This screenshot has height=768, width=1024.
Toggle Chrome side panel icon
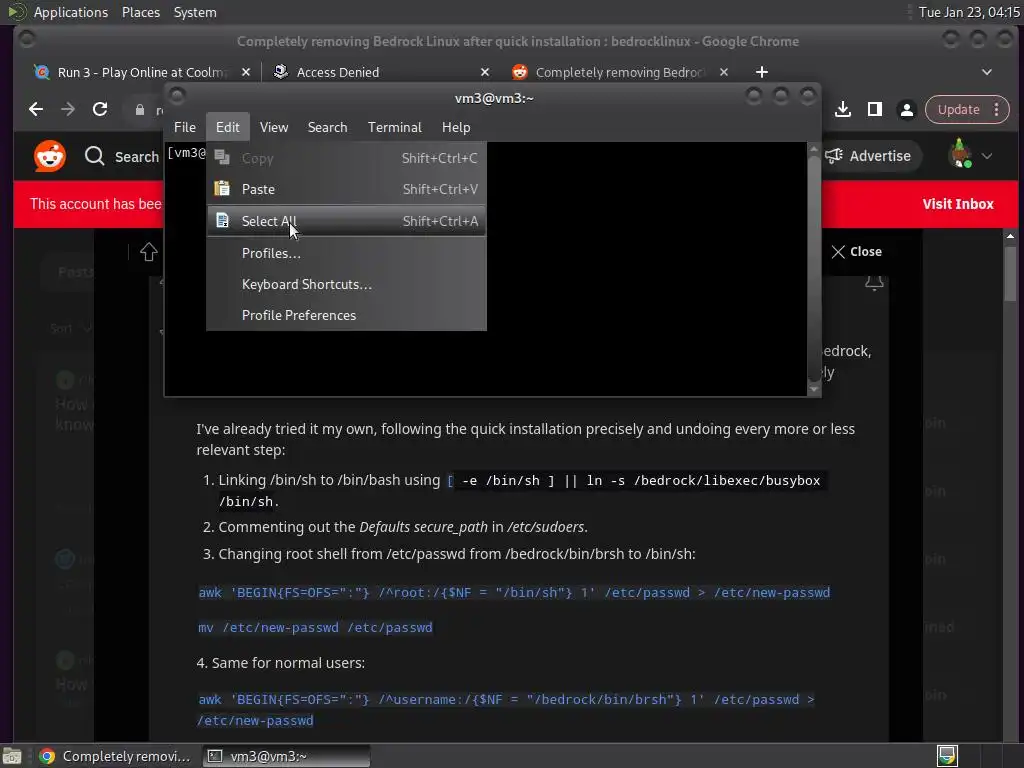point(875,110)
